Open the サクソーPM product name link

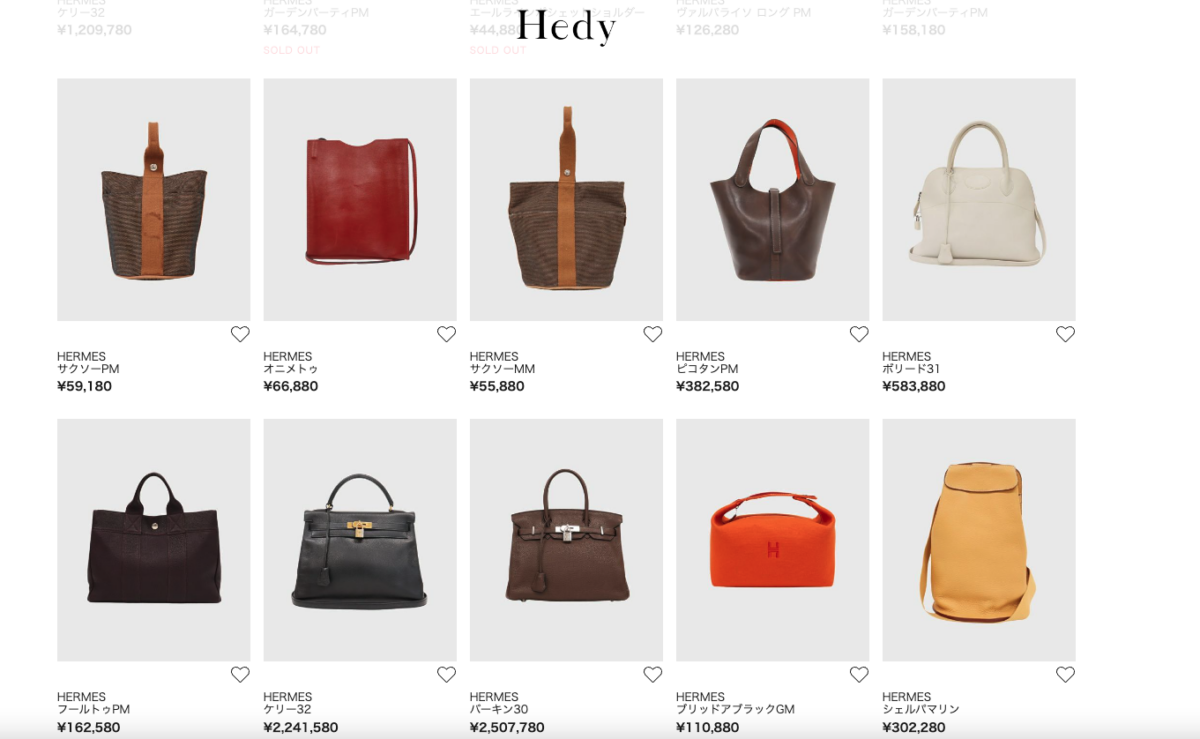(88, 369)
